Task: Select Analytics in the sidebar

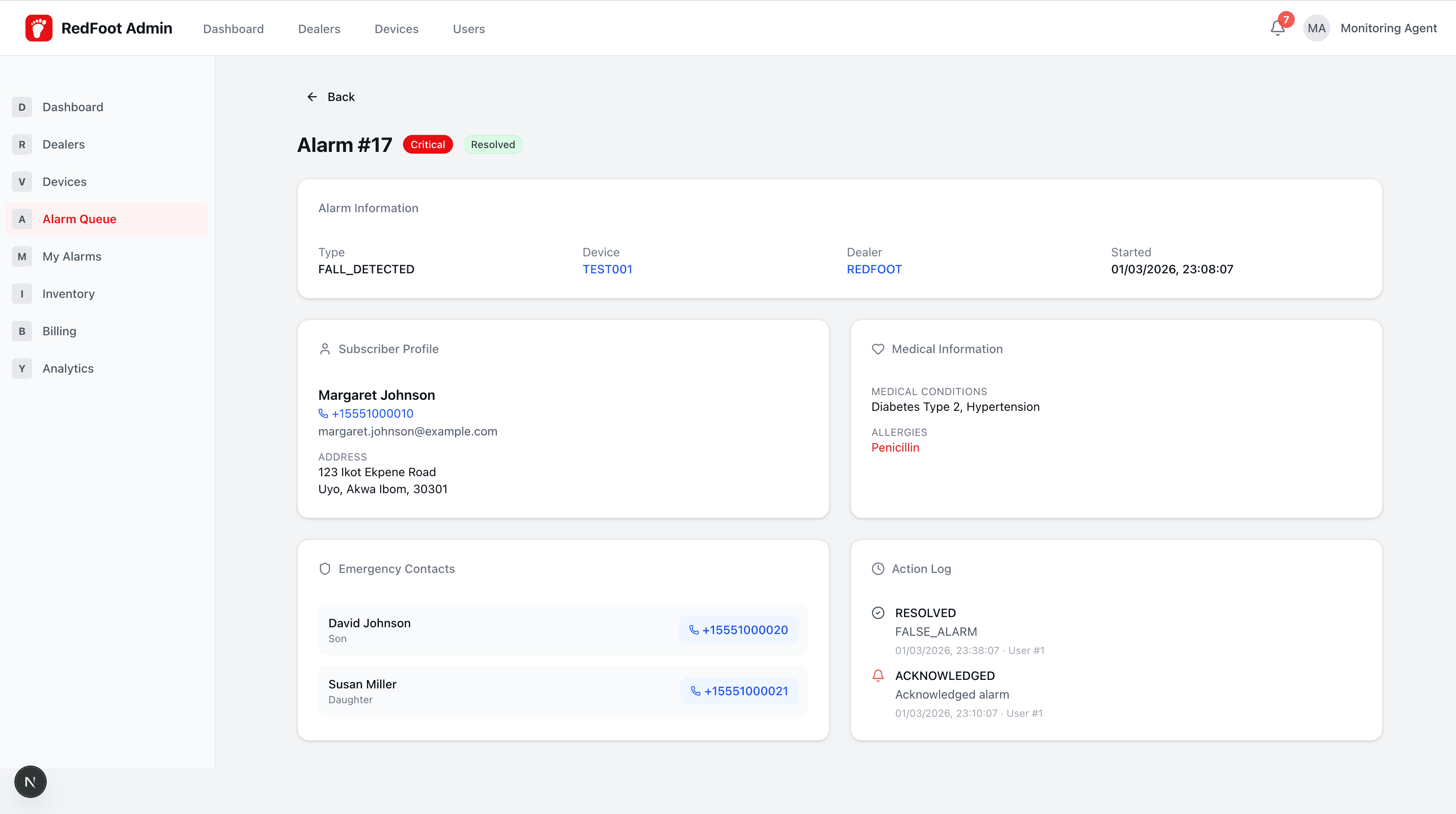Action: pyautogui.click(x=106, y=368)
